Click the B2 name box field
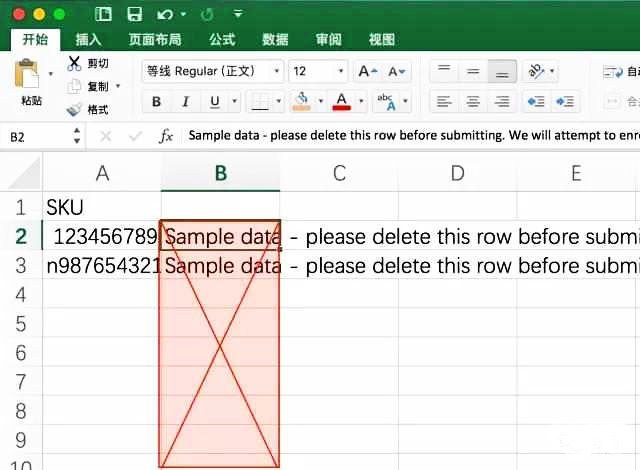The width and height of the screenshot is (640, 470). 40,136
